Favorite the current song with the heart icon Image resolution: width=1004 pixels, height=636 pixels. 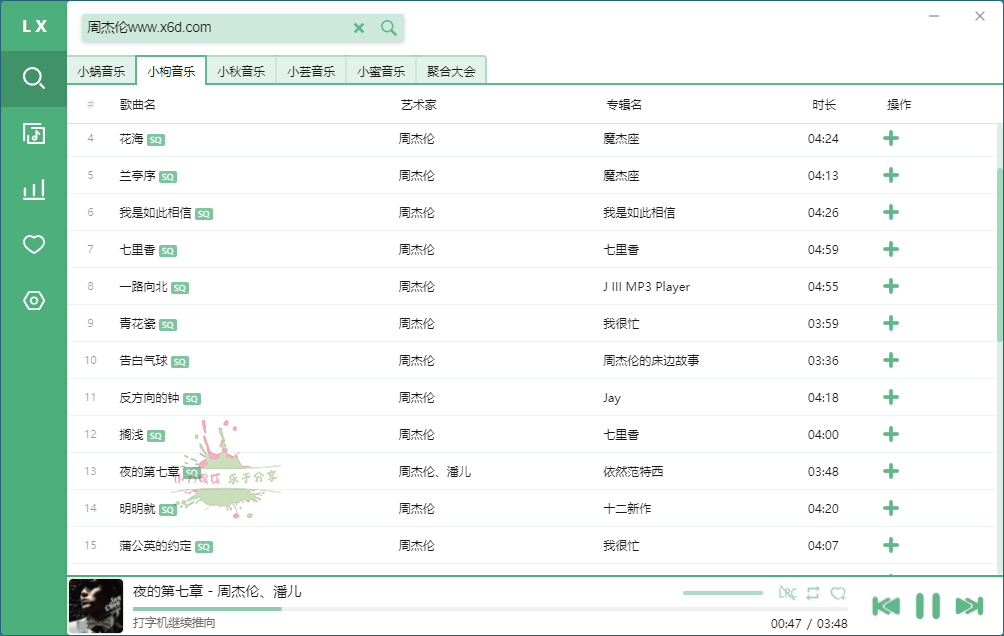click(839, 592)
